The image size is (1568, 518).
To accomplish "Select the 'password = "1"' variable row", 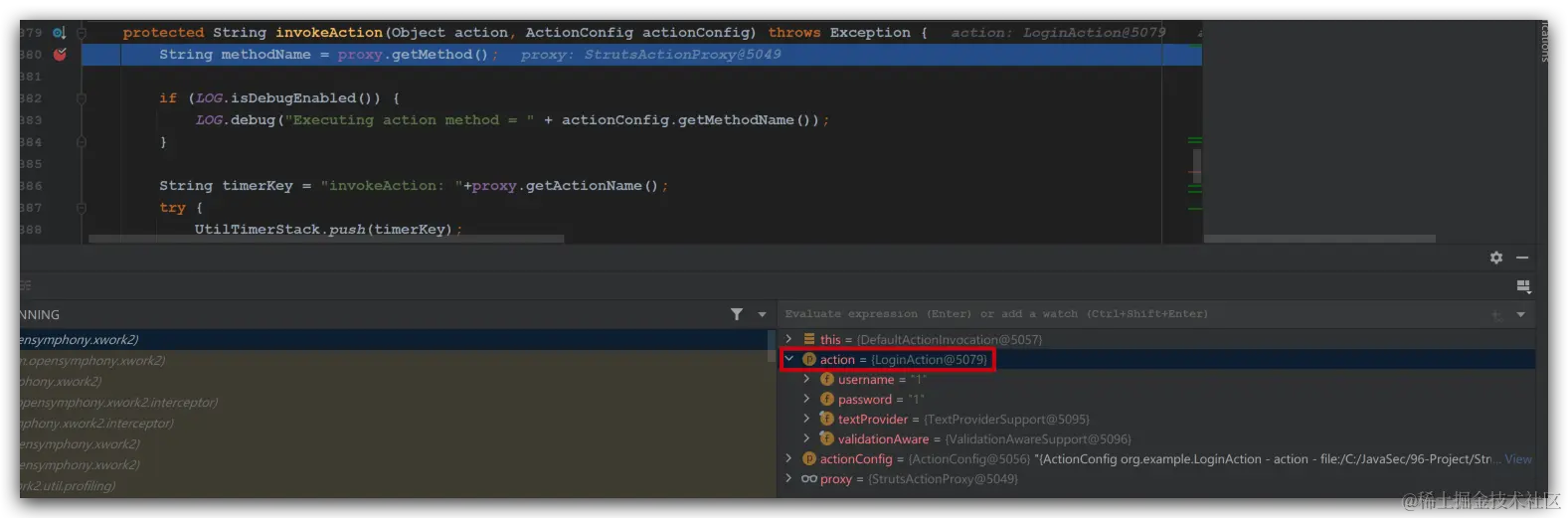I will tap(1157, 399).
